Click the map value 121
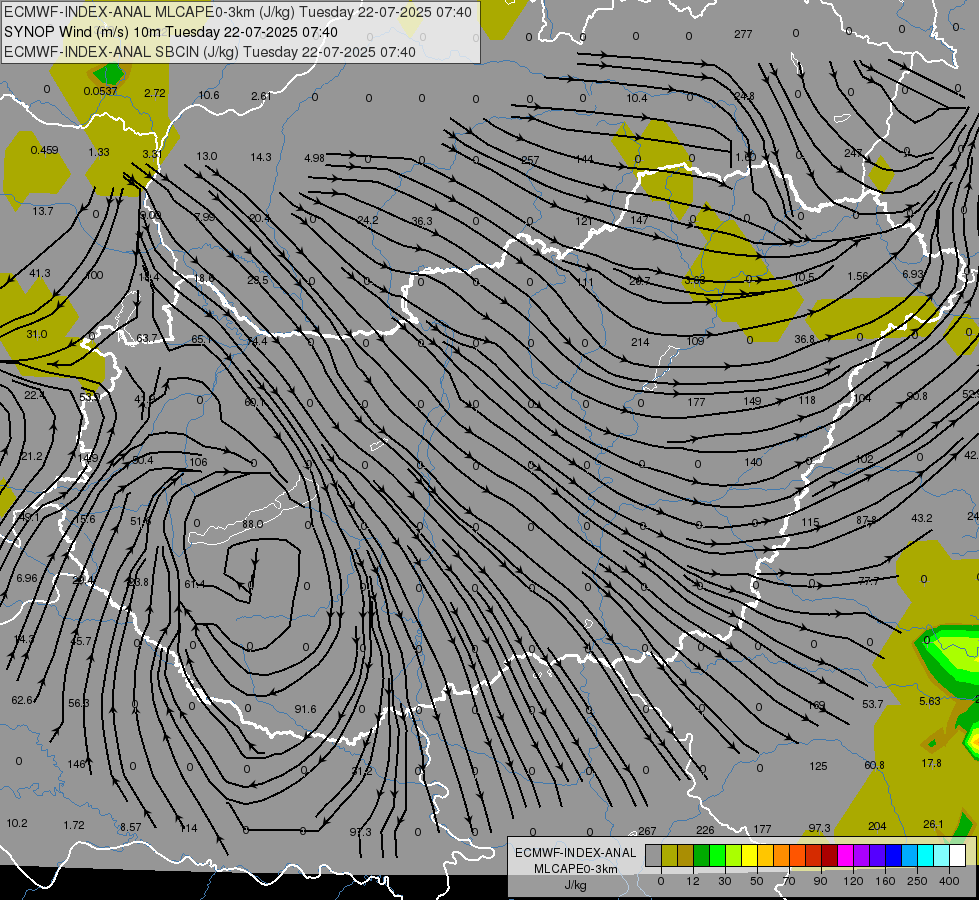This screenshot has width=979, height=900. 584,221
